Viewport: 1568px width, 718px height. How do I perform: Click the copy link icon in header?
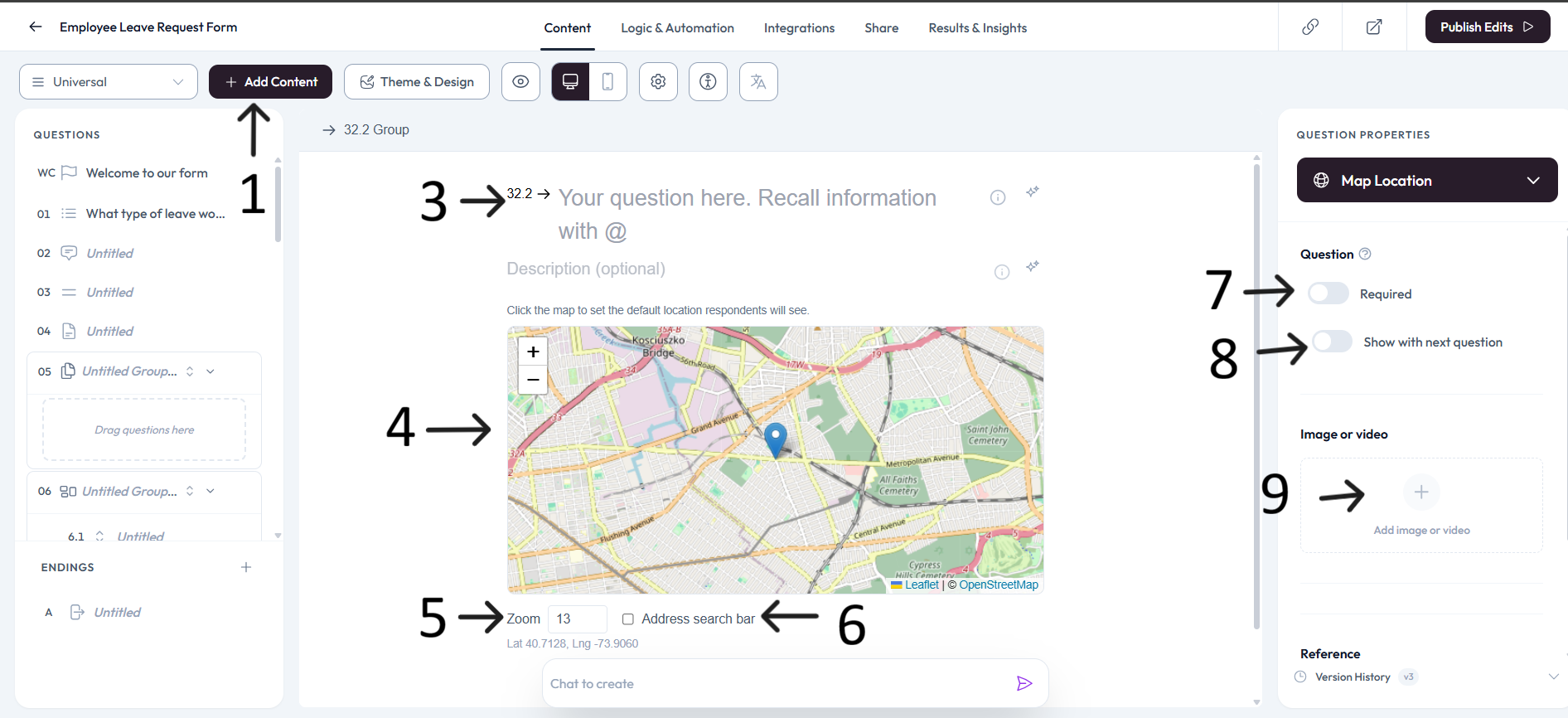pyautogui.click(x=1310, y=27)
